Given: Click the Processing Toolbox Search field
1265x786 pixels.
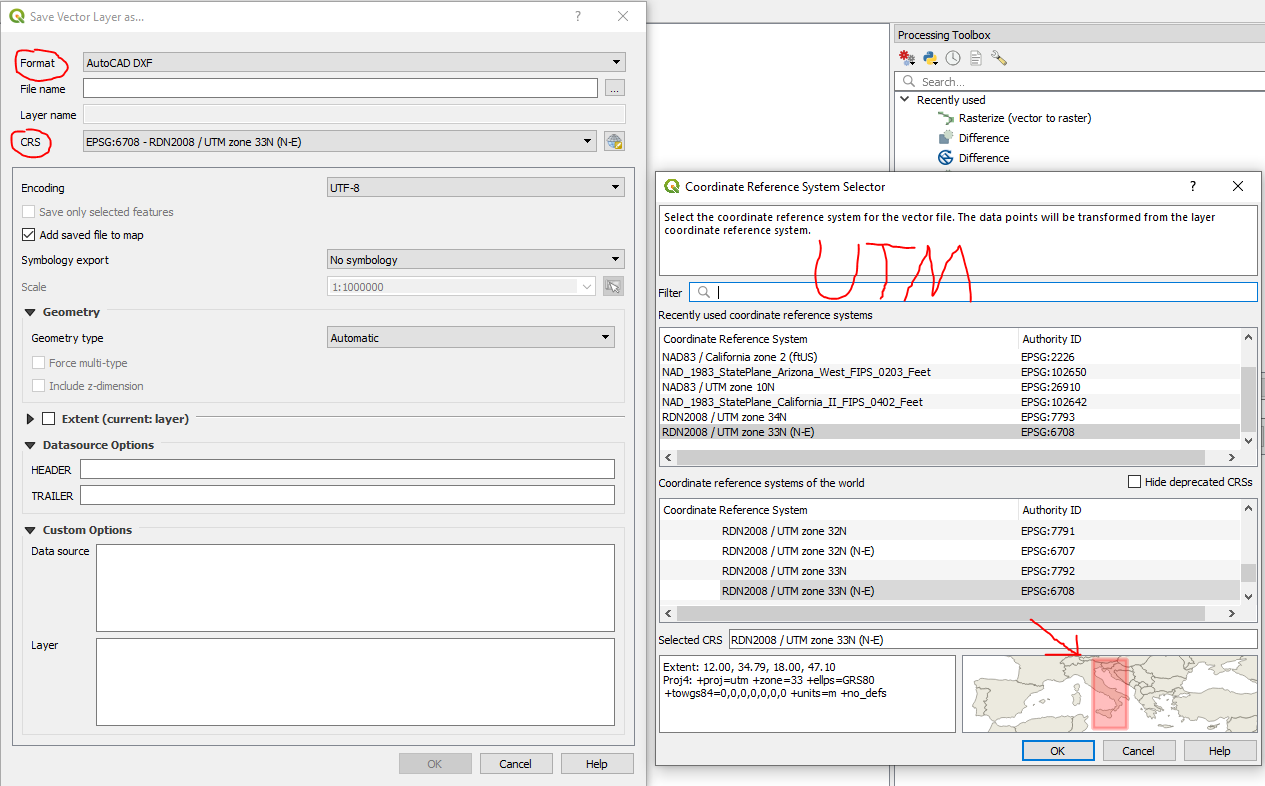Looking at the screenshot, I should pyautogui.click(x=1080, y=82).
